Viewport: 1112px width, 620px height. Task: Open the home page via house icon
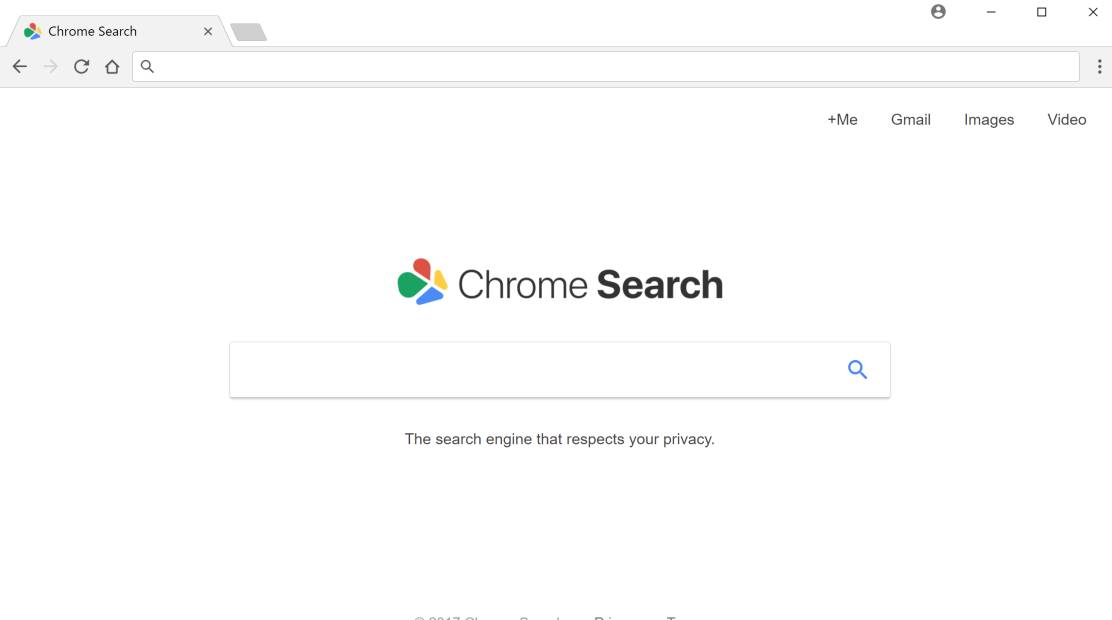[112, 67]
